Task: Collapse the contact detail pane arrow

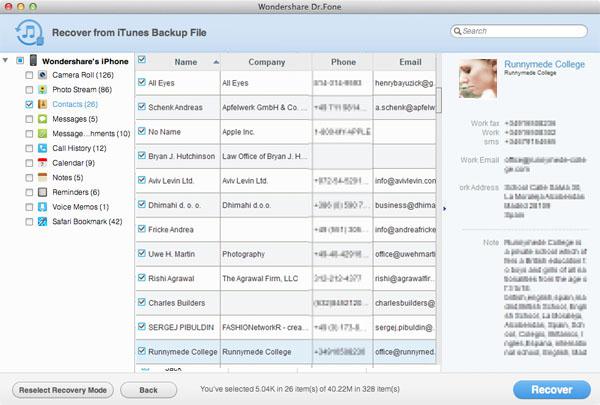Action: pos(444,209)
